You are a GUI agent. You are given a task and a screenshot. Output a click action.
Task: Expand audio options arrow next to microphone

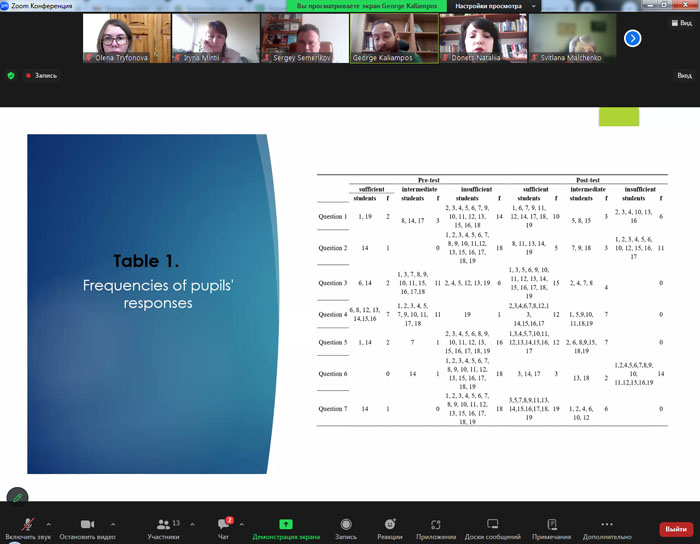tap(49, 524)
